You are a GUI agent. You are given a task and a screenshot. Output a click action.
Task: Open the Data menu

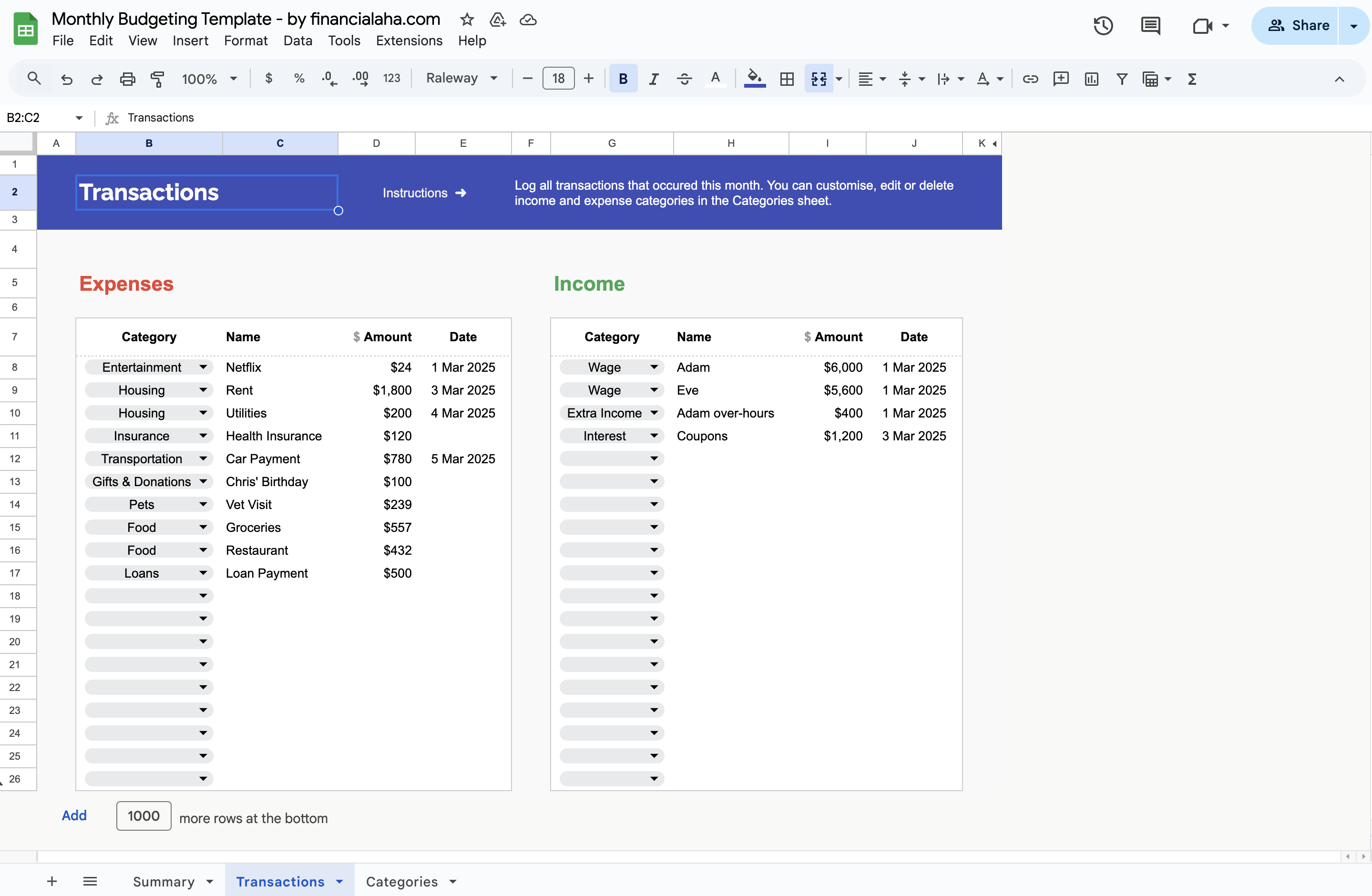[x=297, y=41]
